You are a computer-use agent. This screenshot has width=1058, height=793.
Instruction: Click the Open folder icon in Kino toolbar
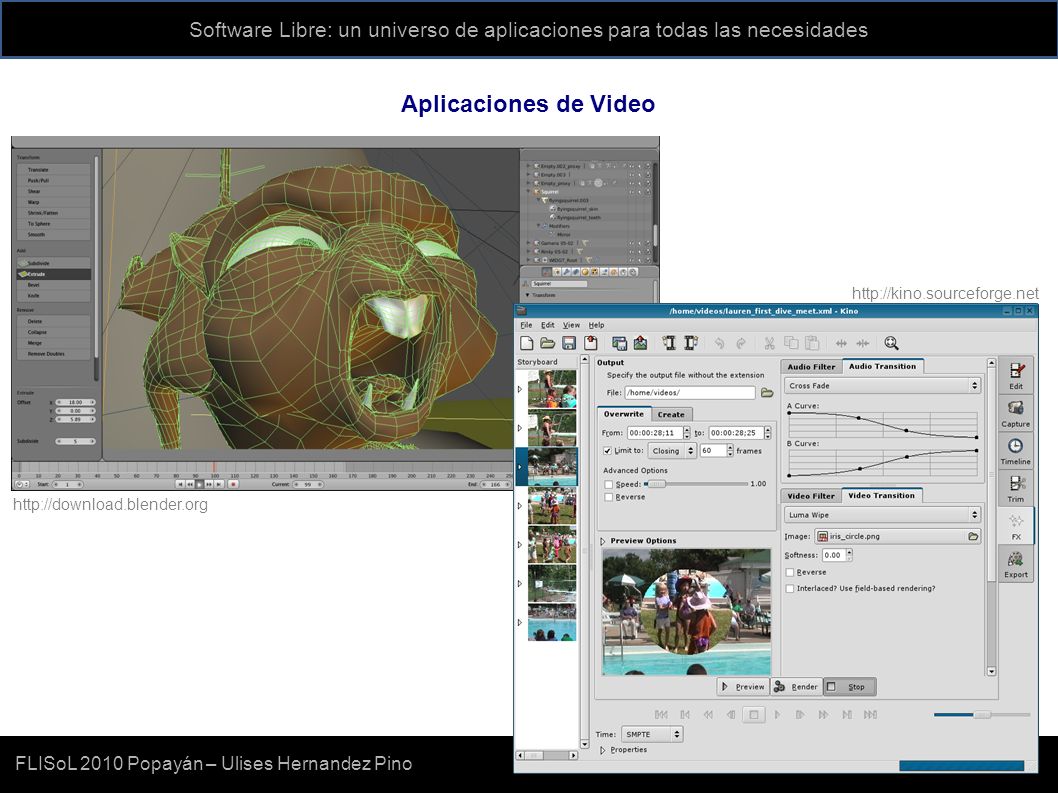[547, 343]
